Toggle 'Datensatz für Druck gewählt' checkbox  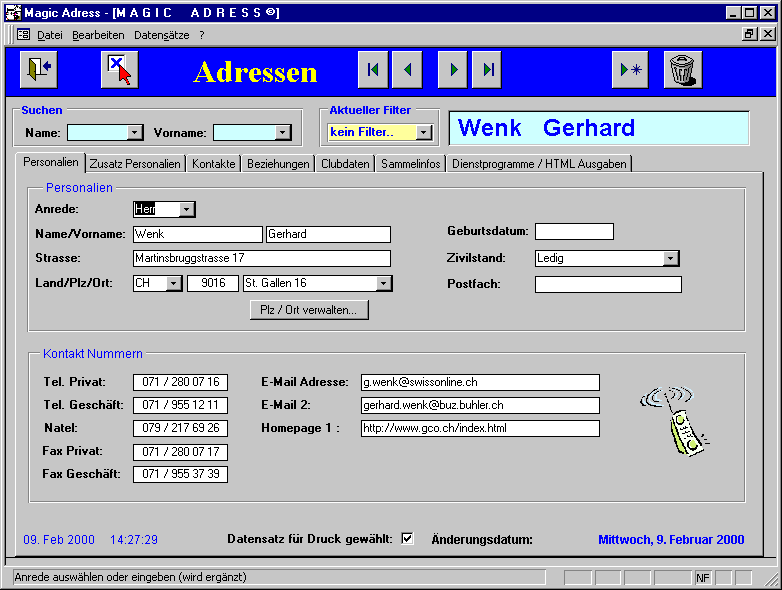[407, 539]
